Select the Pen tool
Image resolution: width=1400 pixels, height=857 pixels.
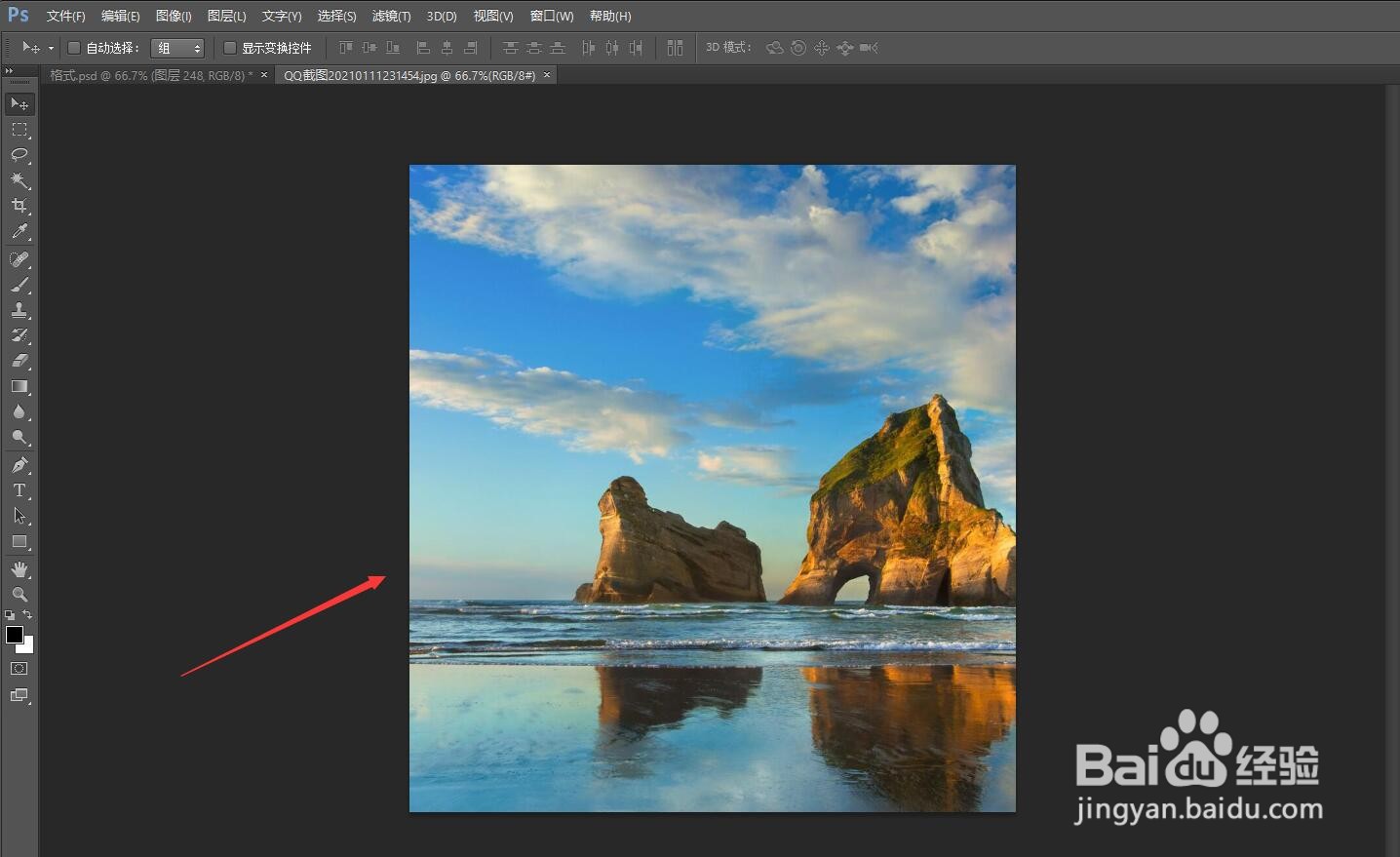tap(19, 465)
